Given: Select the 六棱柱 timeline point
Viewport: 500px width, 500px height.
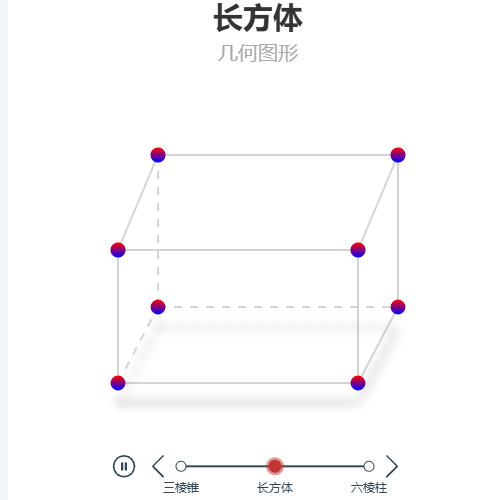Looking at the screenshot, I should [x=369, y=466].
